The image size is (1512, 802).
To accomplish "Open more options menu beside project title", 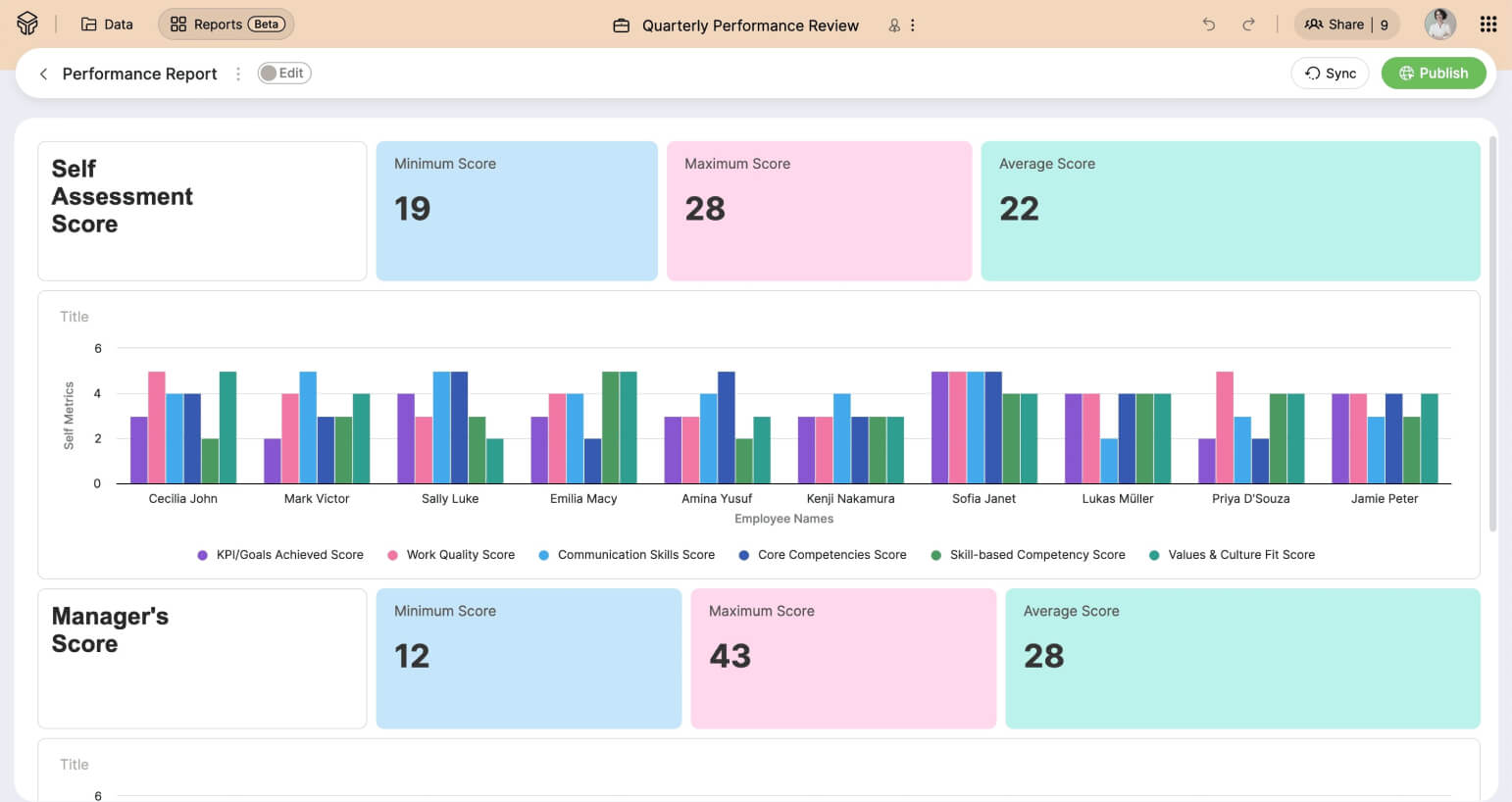I will [913, 25].
